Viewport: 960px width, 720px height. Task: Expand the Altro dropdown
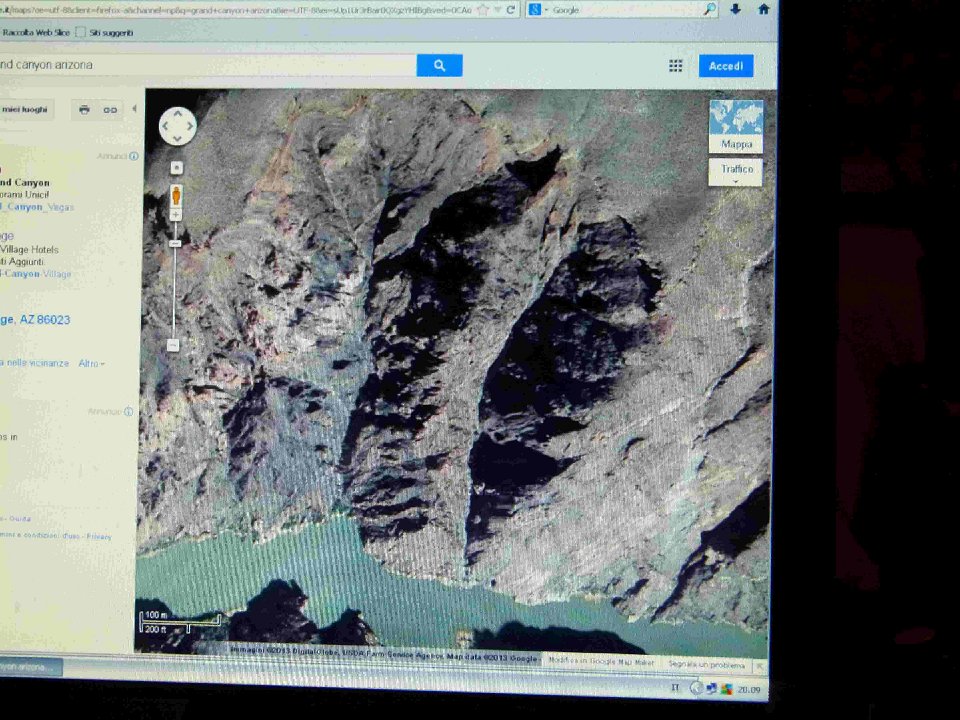[91, 364]
